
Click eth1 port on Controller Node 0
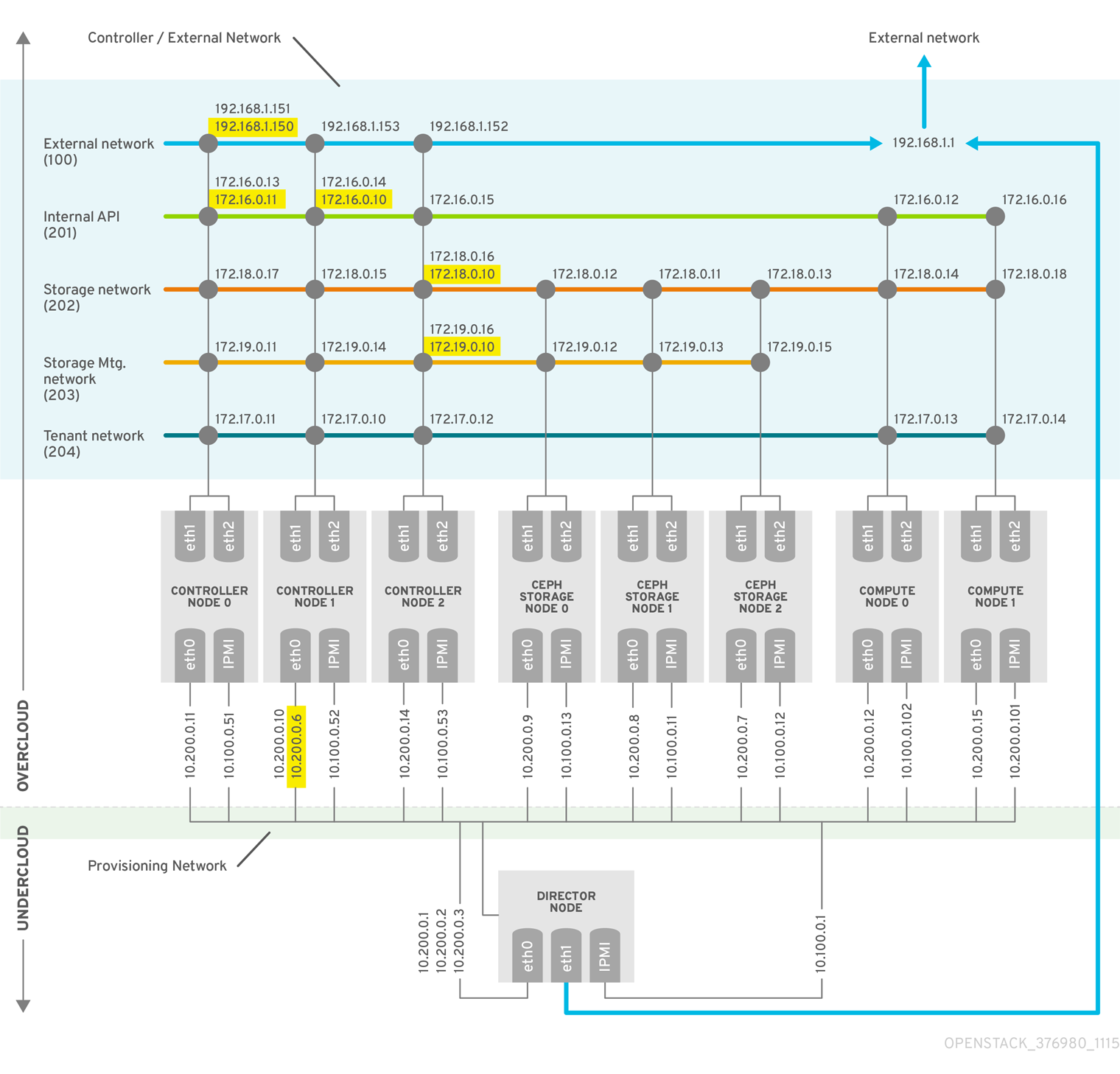coord(190,536)
